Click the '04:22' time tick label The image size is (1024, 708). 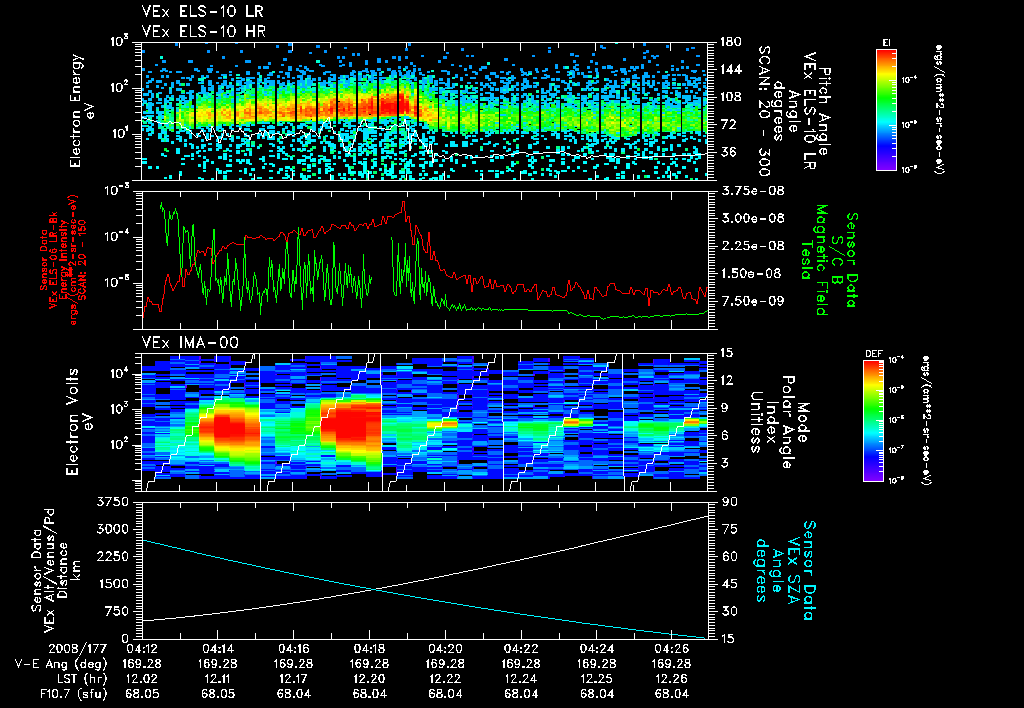pos(521,650)
